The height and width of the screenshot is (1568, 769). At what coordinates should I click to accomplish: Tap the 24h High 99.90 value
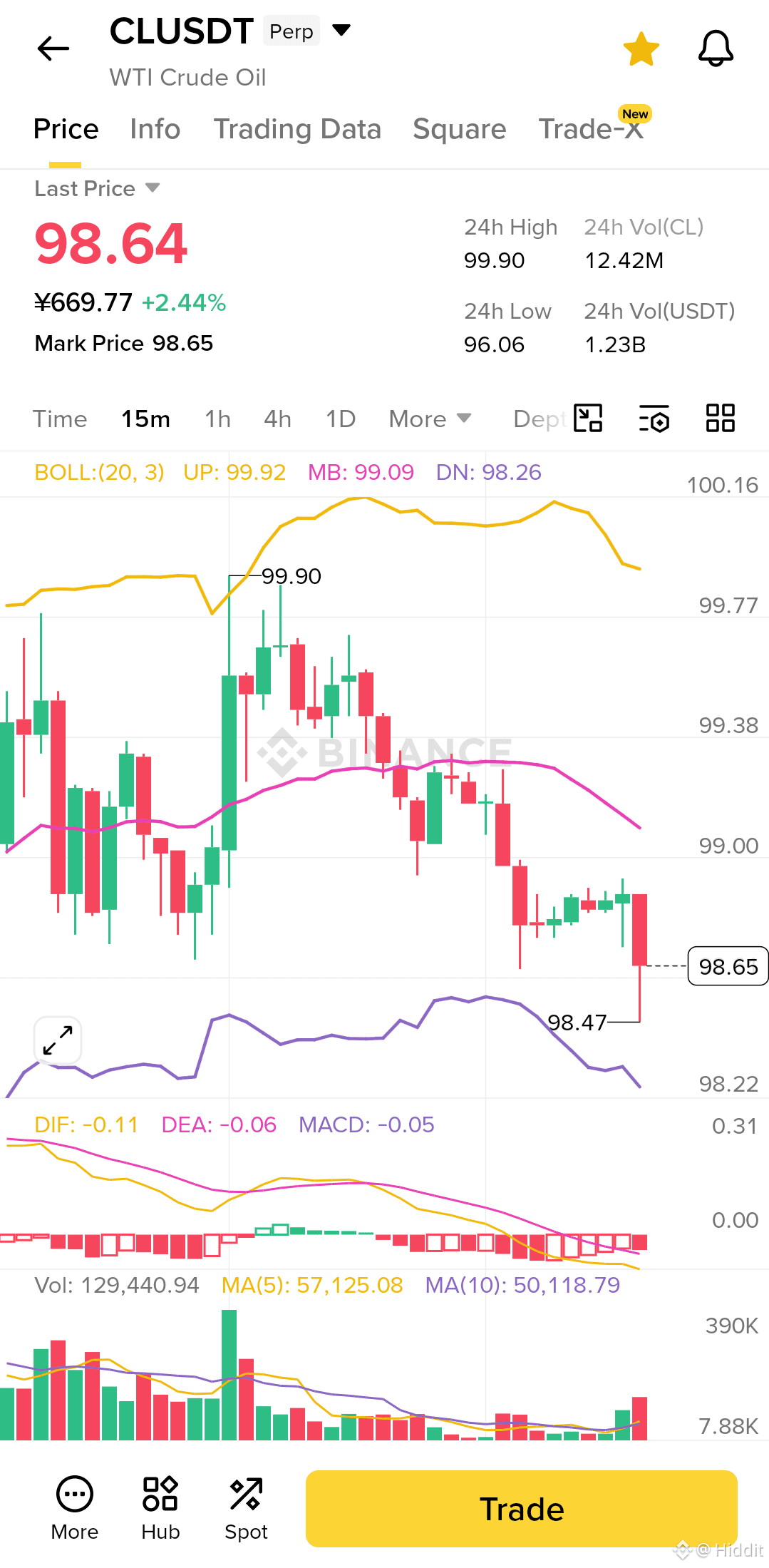point(494,260)
